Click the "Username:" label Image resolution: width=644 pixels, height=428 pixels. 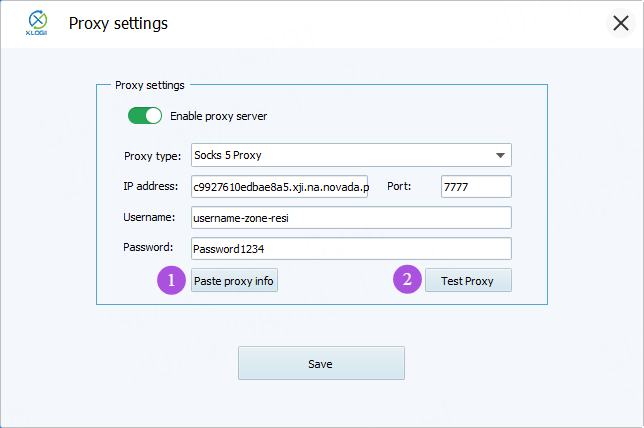[150, 218]
